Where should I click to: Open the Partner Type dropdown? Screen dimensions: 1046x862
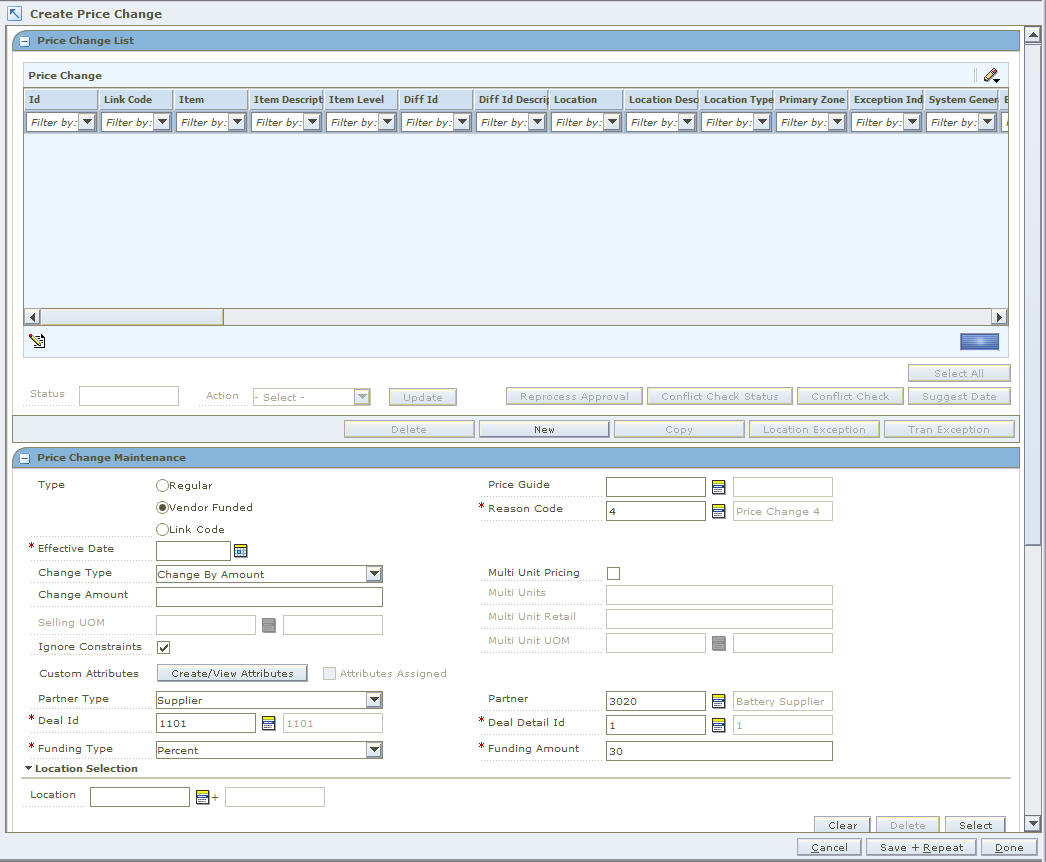374,700
